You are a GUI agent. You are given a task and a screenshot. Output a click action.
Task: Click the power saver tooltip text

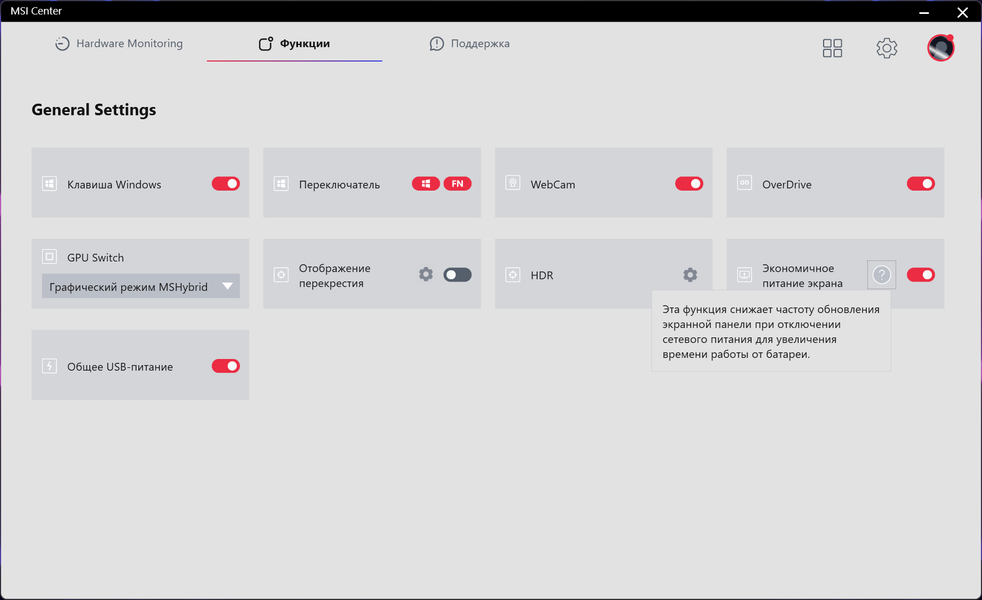tap(771, 331)
